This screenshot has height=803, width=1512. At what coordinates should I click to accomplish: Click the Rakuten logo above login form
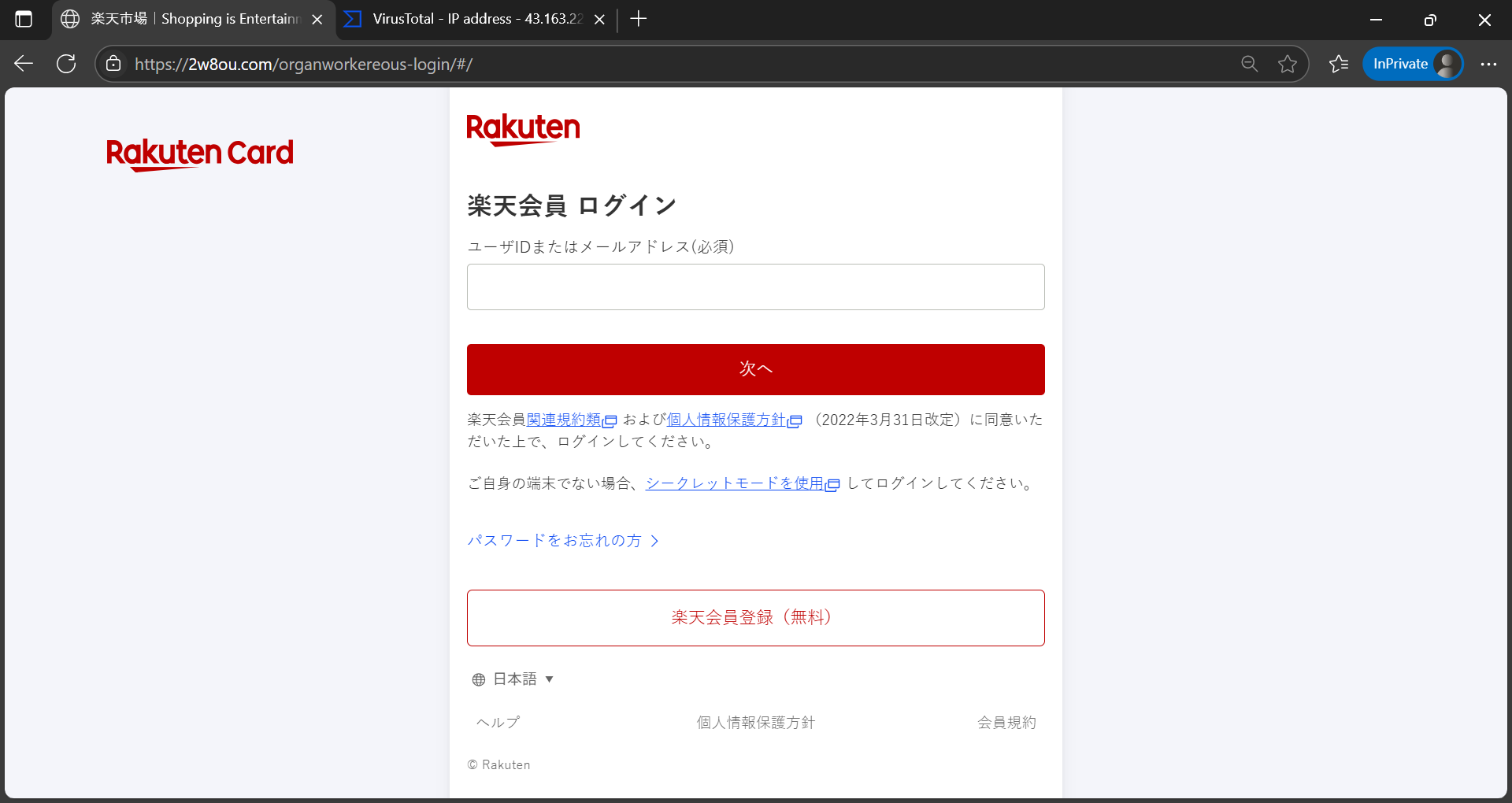click(x=523, y=129)
